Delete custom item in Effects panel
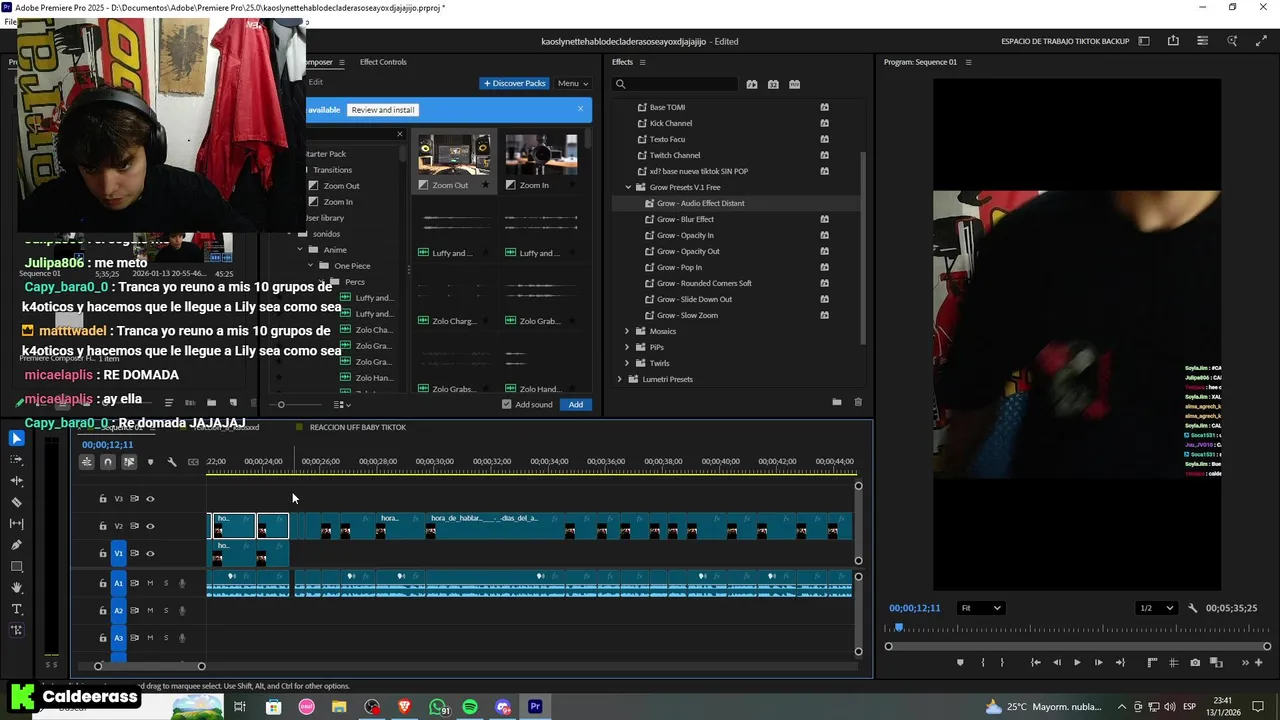Viewport: 1280px width, 720px height. click(x=858, y=402)
